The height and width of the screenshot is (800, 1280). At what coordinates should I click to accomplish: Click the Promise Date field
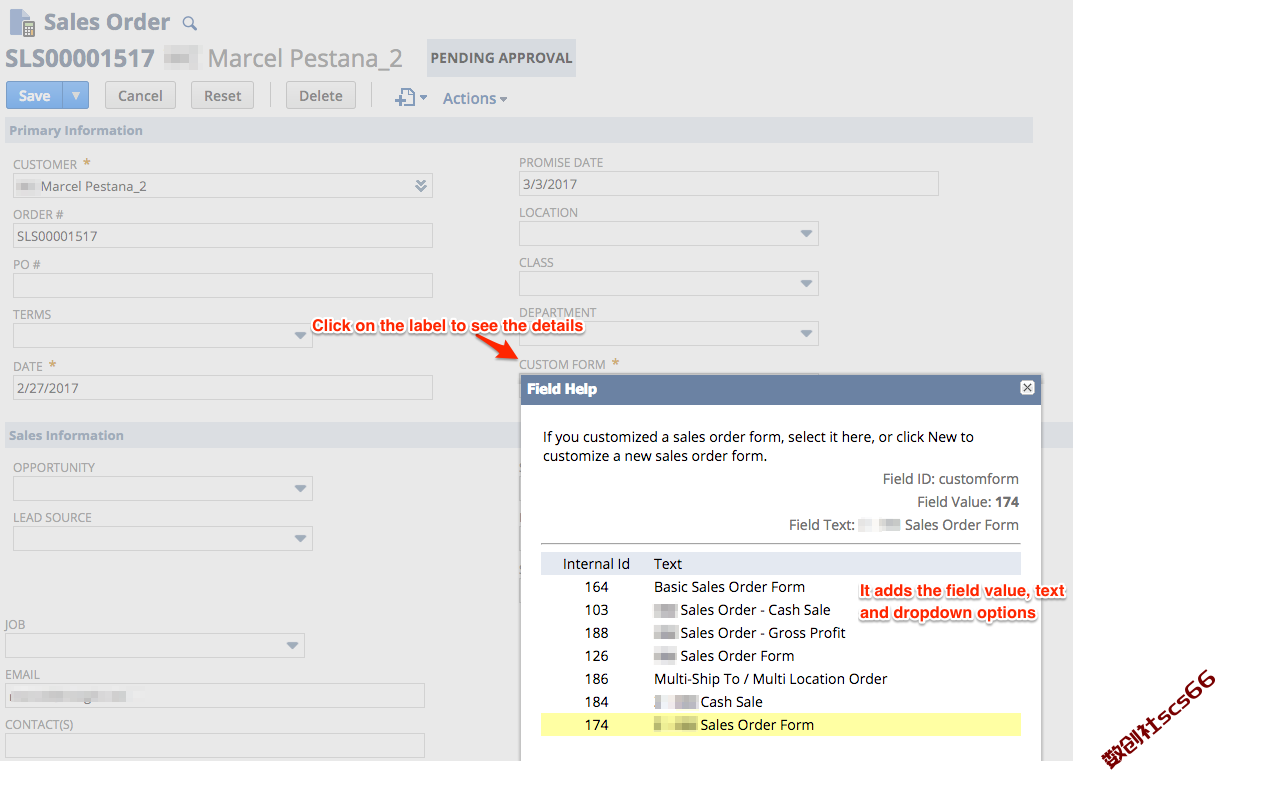729,184
